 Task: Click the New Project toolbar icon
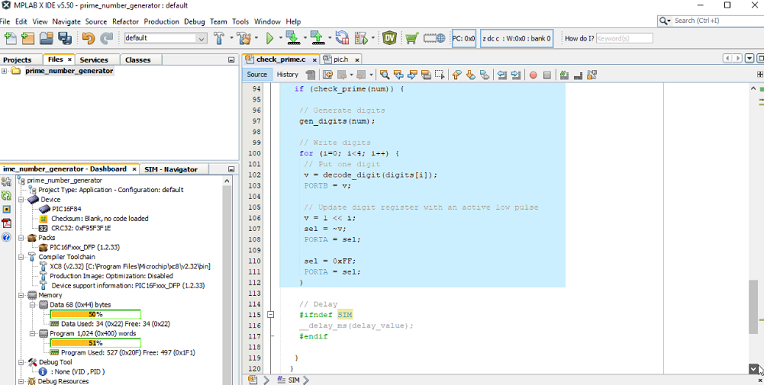(28, 38)
